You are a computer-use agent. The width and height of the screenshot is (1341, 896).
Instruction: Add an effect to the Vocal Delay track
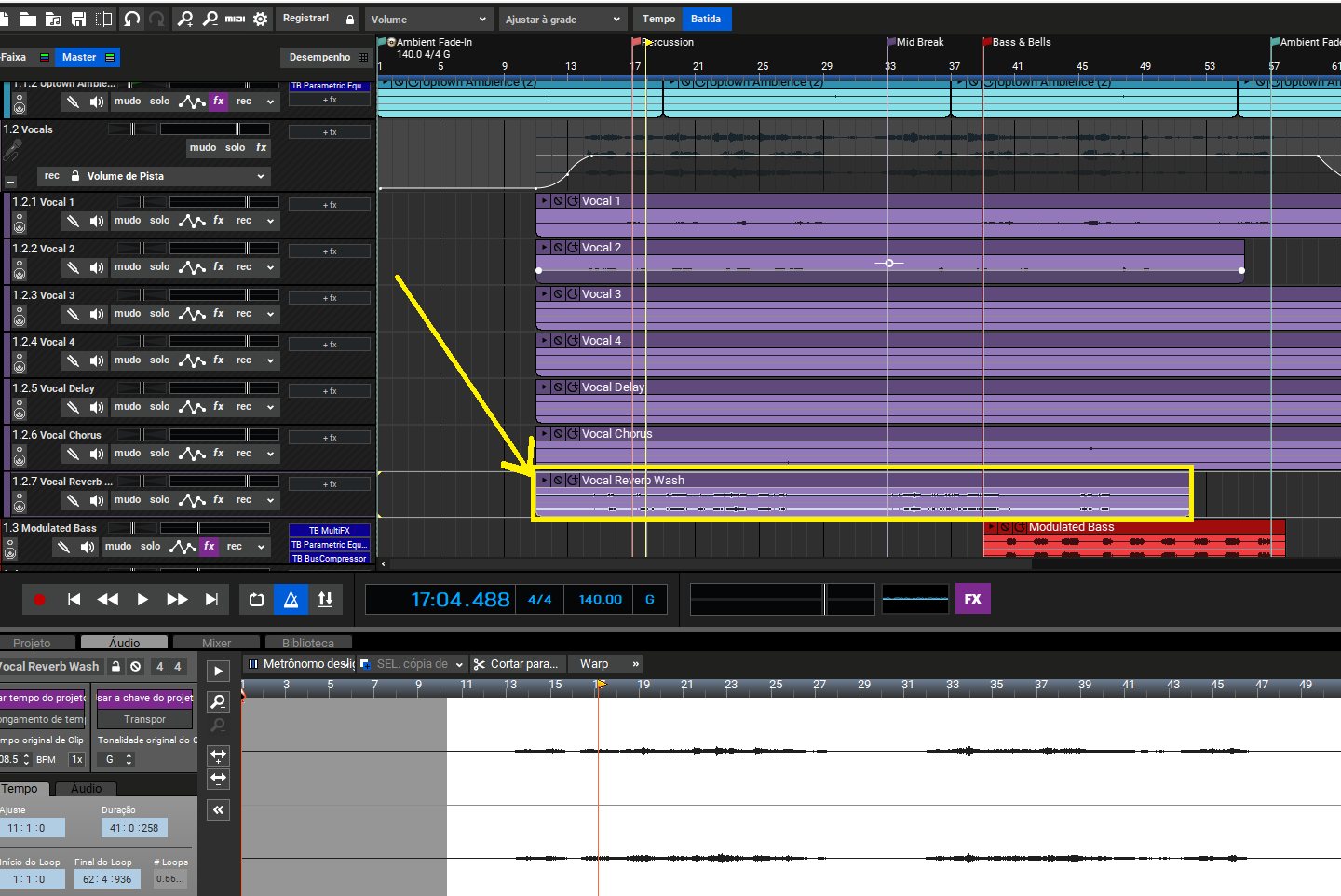click(330, 391)
